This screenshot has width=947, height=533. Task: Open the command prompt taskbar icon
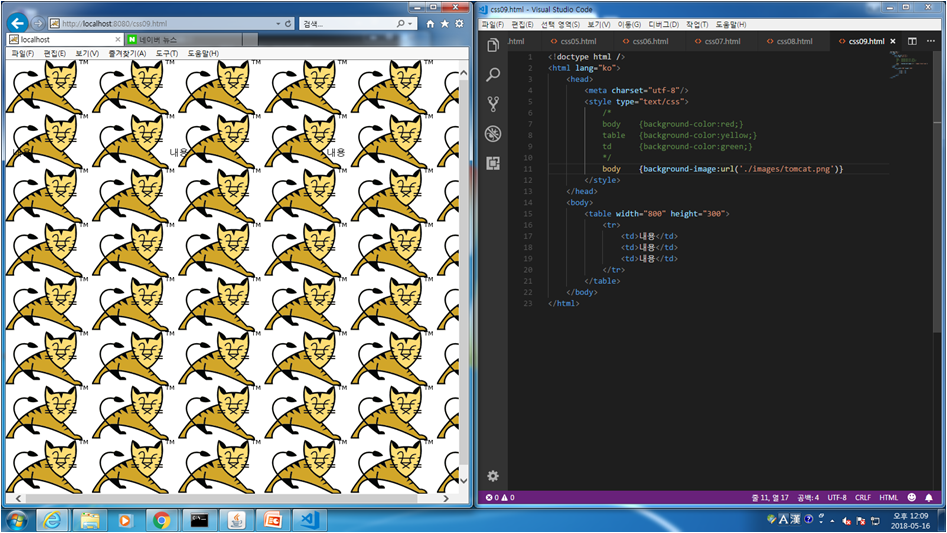(199, 520)
